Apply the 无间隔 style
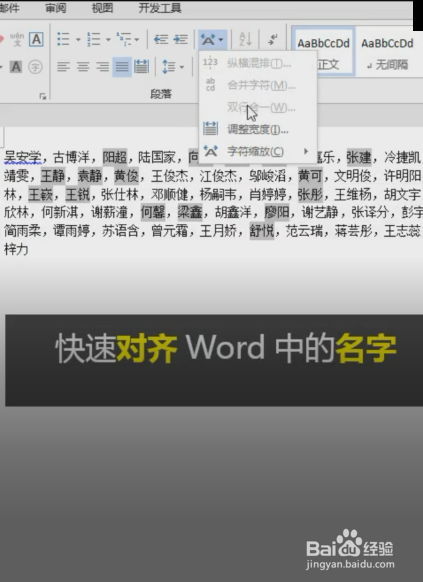Screen dimensions: 423x582 (x=387, y=51)
